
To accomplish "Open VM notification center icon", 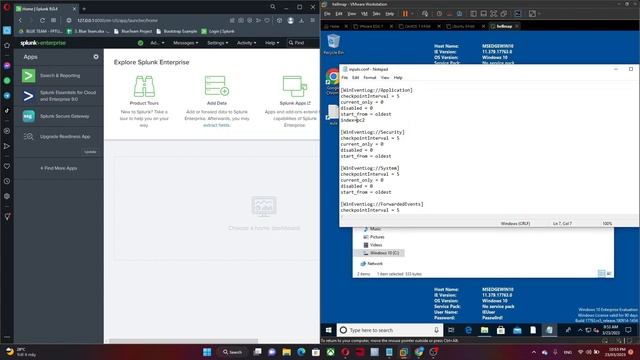I will (628, 330).
